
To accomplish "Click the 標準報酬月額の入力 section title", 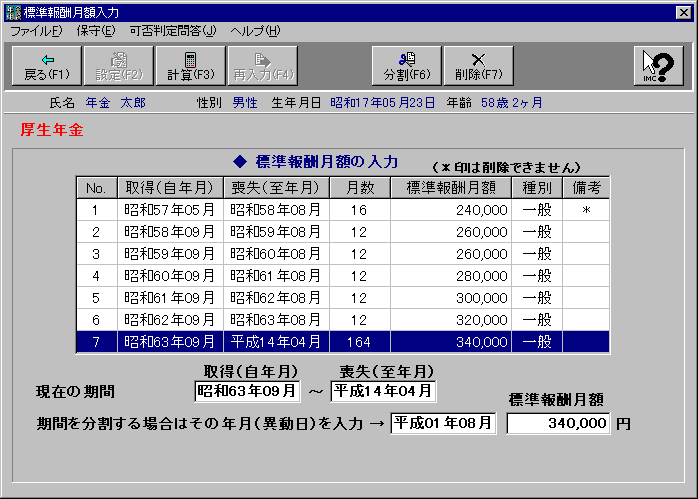I will [327, 162].
